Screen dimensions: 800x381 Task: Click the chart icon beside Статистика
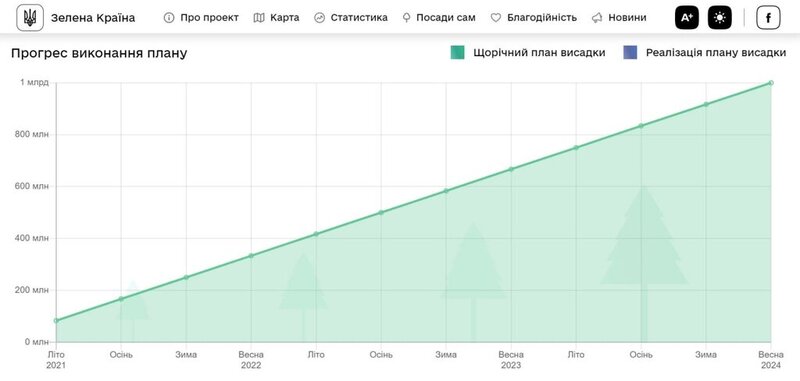click(x=319, y=18)
